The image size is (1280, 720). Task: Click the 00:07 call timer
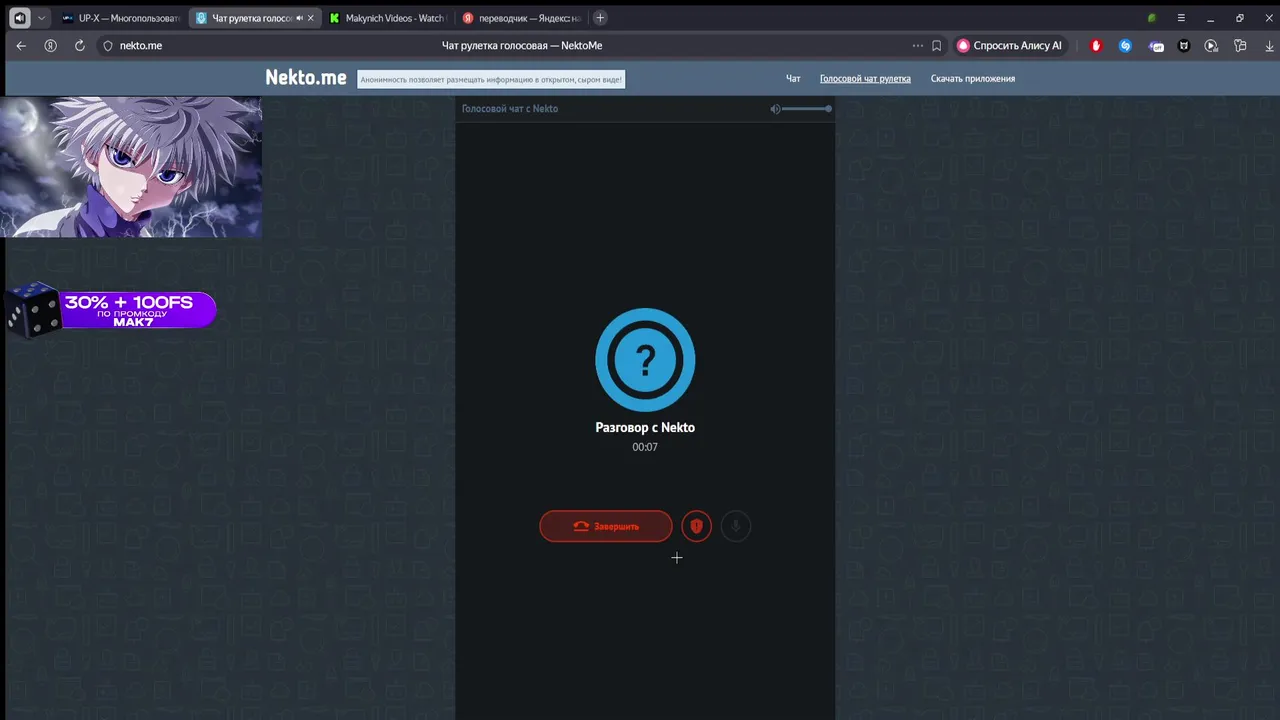pos(645,447)
